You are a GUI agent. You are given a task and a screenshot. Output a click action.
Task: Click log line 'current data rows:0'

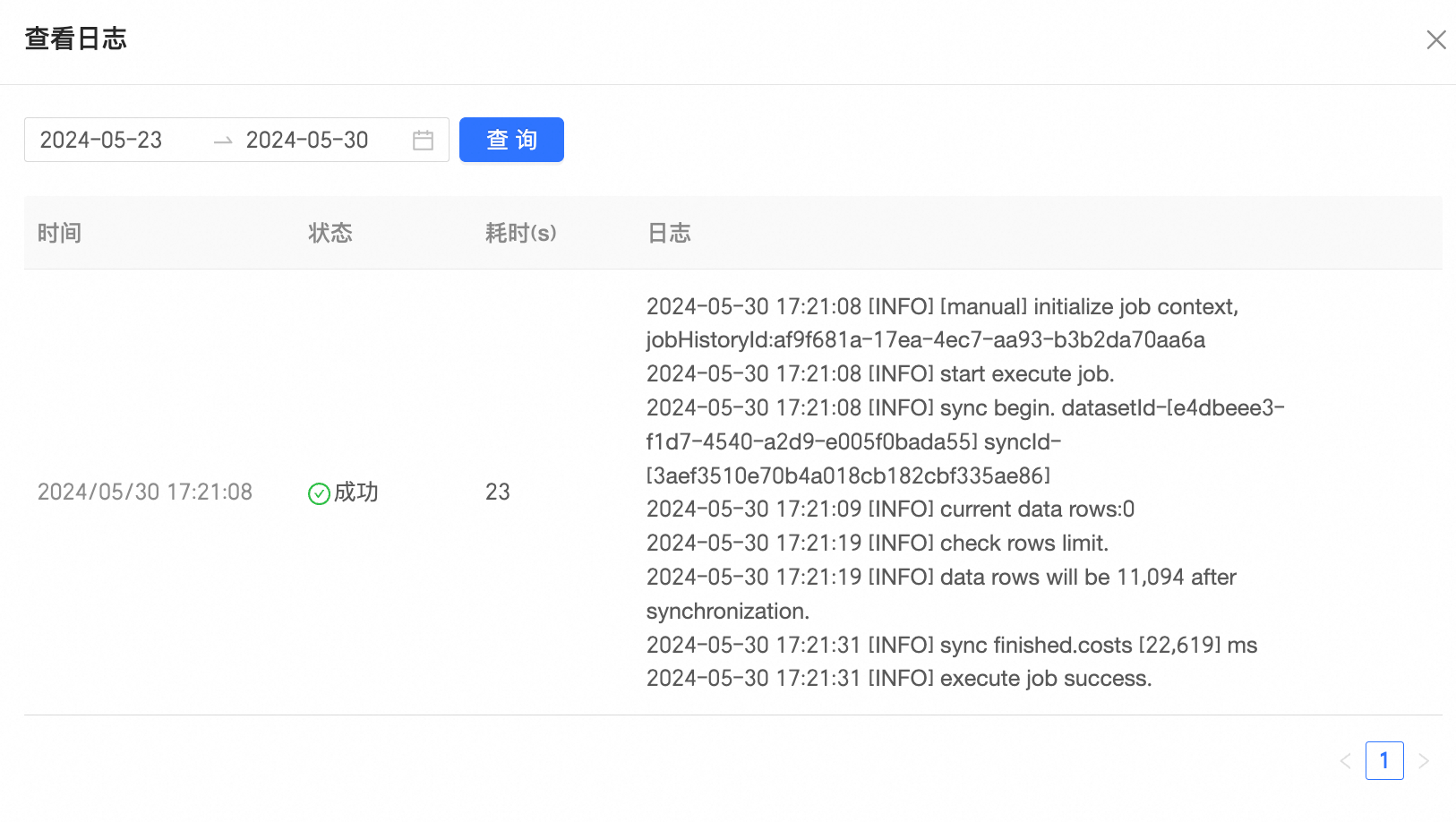coord(890,509)
